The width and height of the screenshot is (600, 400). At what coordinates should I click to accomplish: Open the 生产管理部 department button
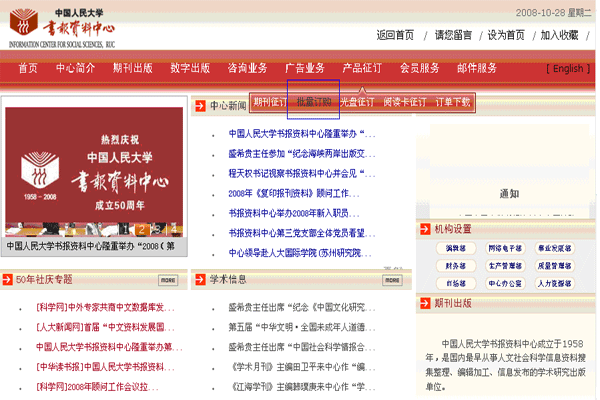pos(505,266)
